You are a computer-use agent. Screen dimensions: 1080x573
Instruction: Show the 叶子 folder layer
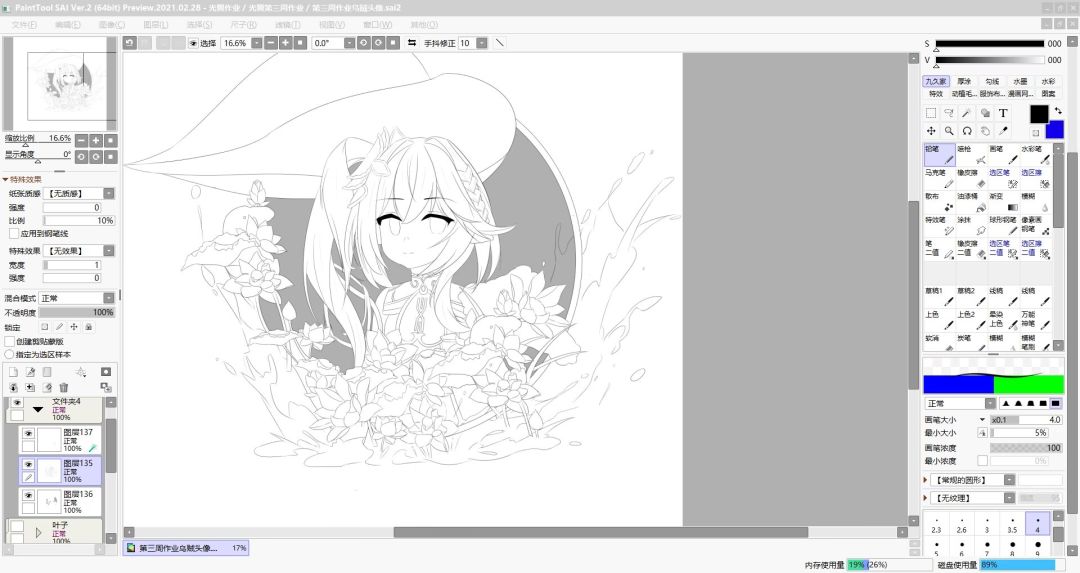click(17, 526)
